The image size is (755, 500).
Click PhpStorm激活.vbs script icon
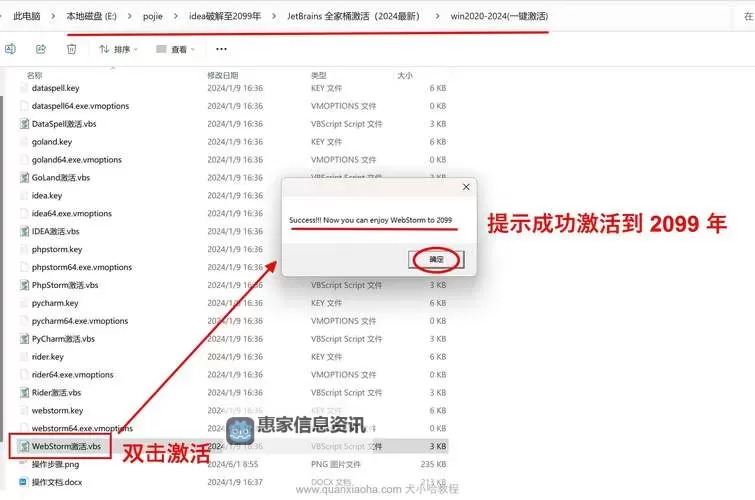pos(24,285)
